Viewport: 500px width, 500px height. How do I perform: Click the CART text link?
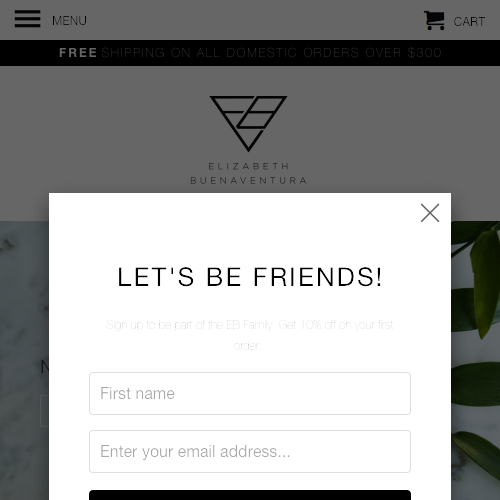click(x=469, y=22)
